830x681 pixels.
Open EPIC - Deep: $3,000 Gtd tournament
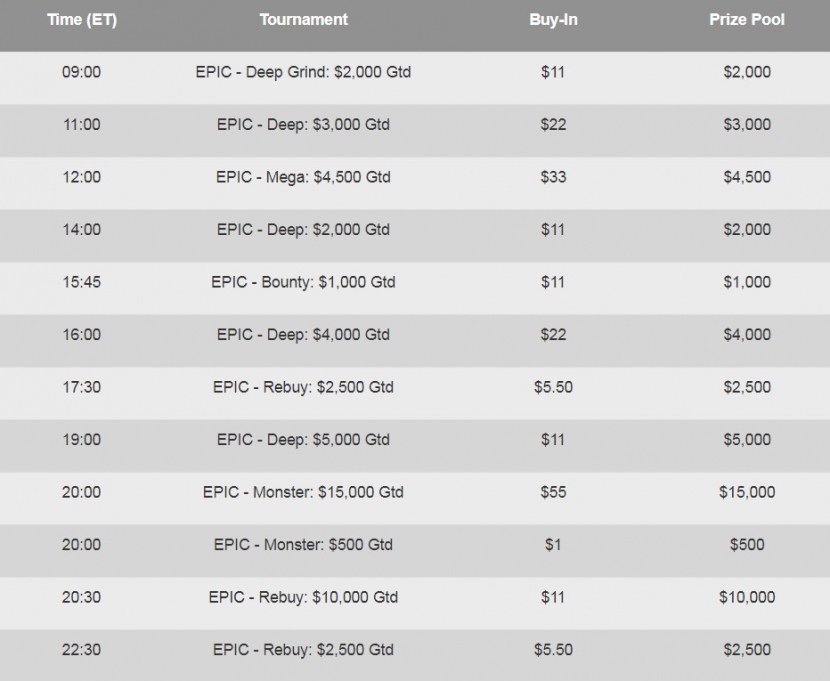tap(303, 125)
